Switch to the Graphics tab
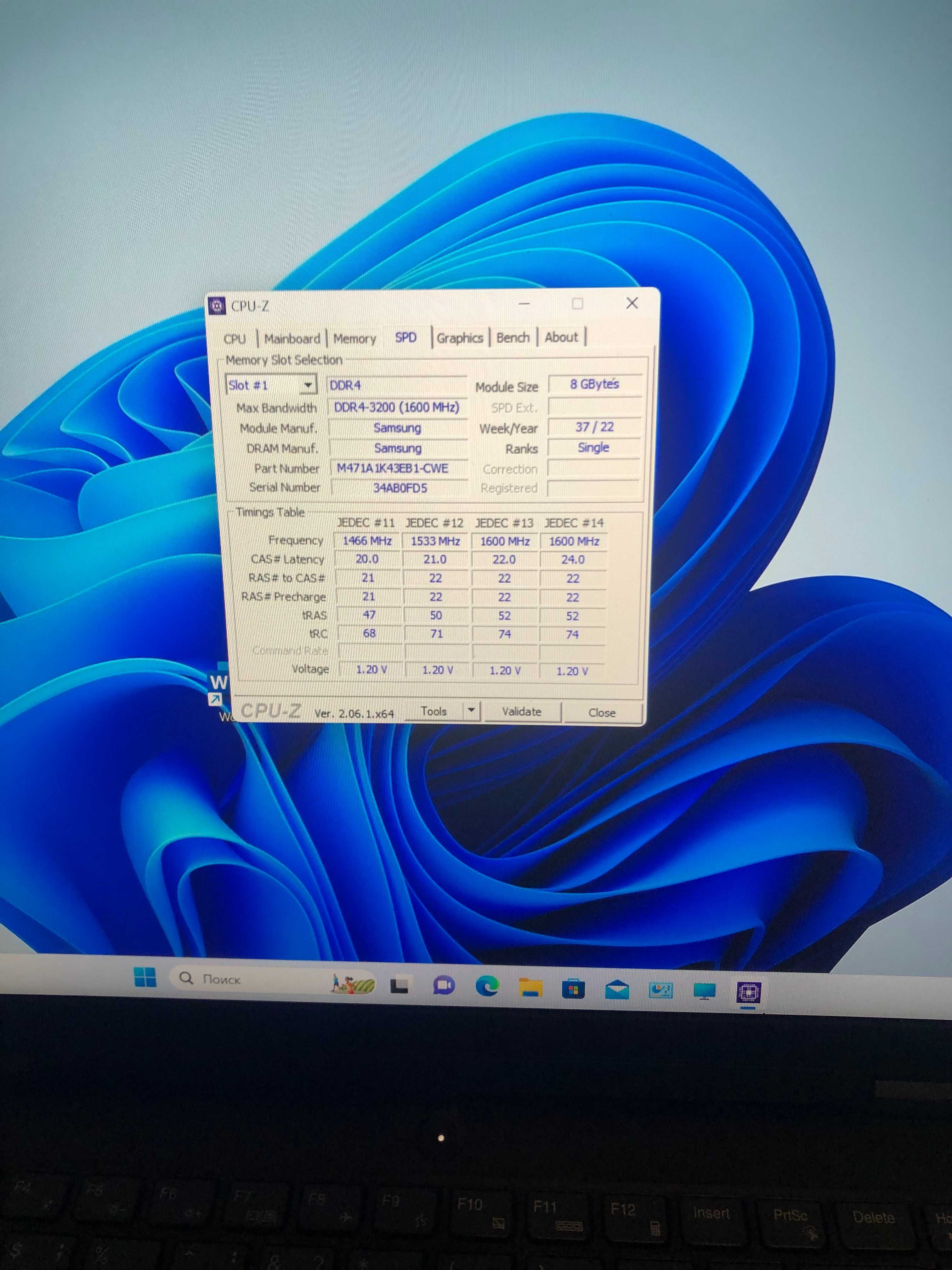 pyautogui.click(x=460, y=338)
